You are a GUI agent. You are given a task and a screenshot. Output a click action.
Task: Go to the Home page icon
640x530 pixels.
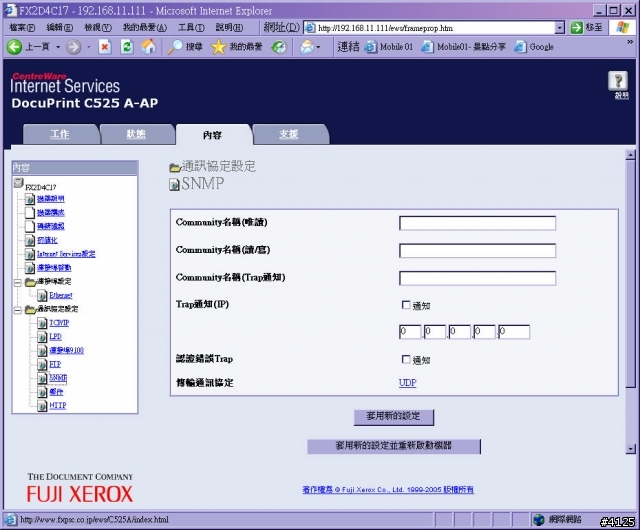[x=149, y=47]
